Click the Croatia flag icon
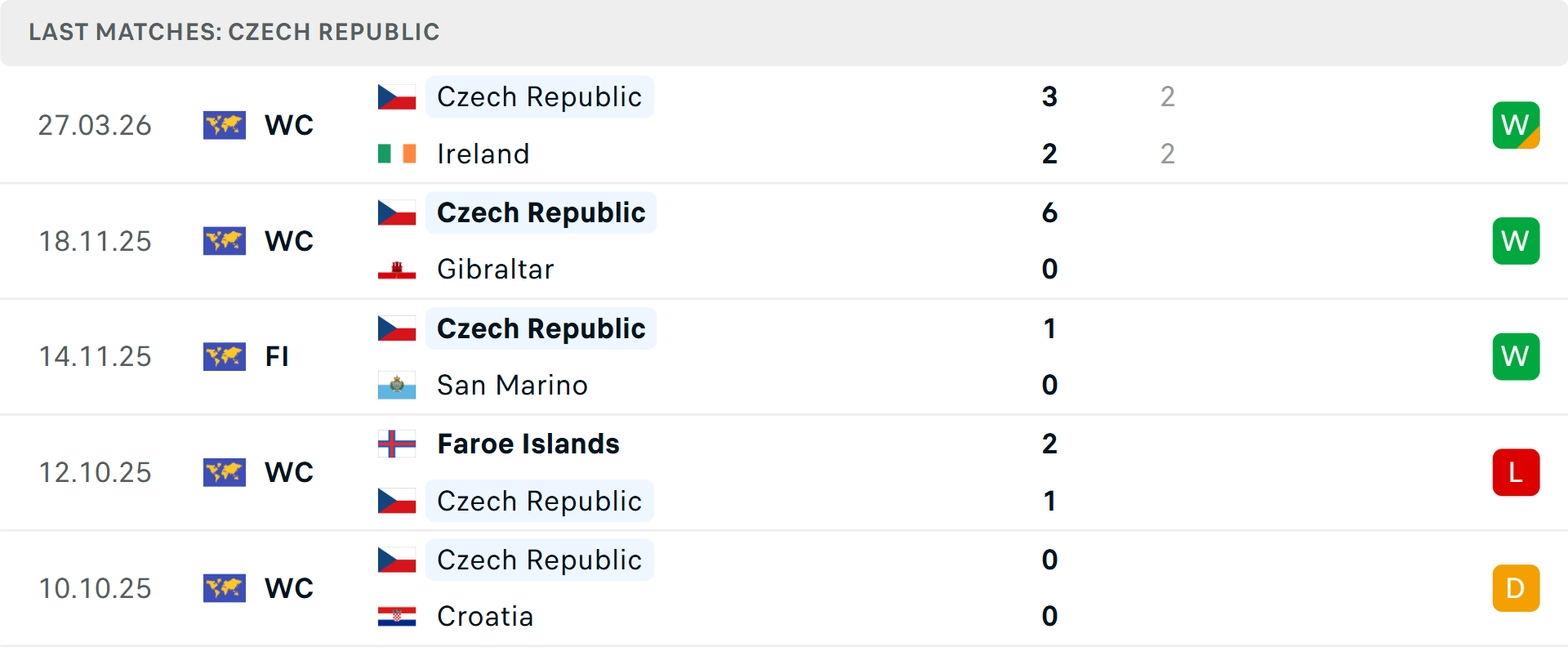The image size is (1568, 647). pos(397,617)
